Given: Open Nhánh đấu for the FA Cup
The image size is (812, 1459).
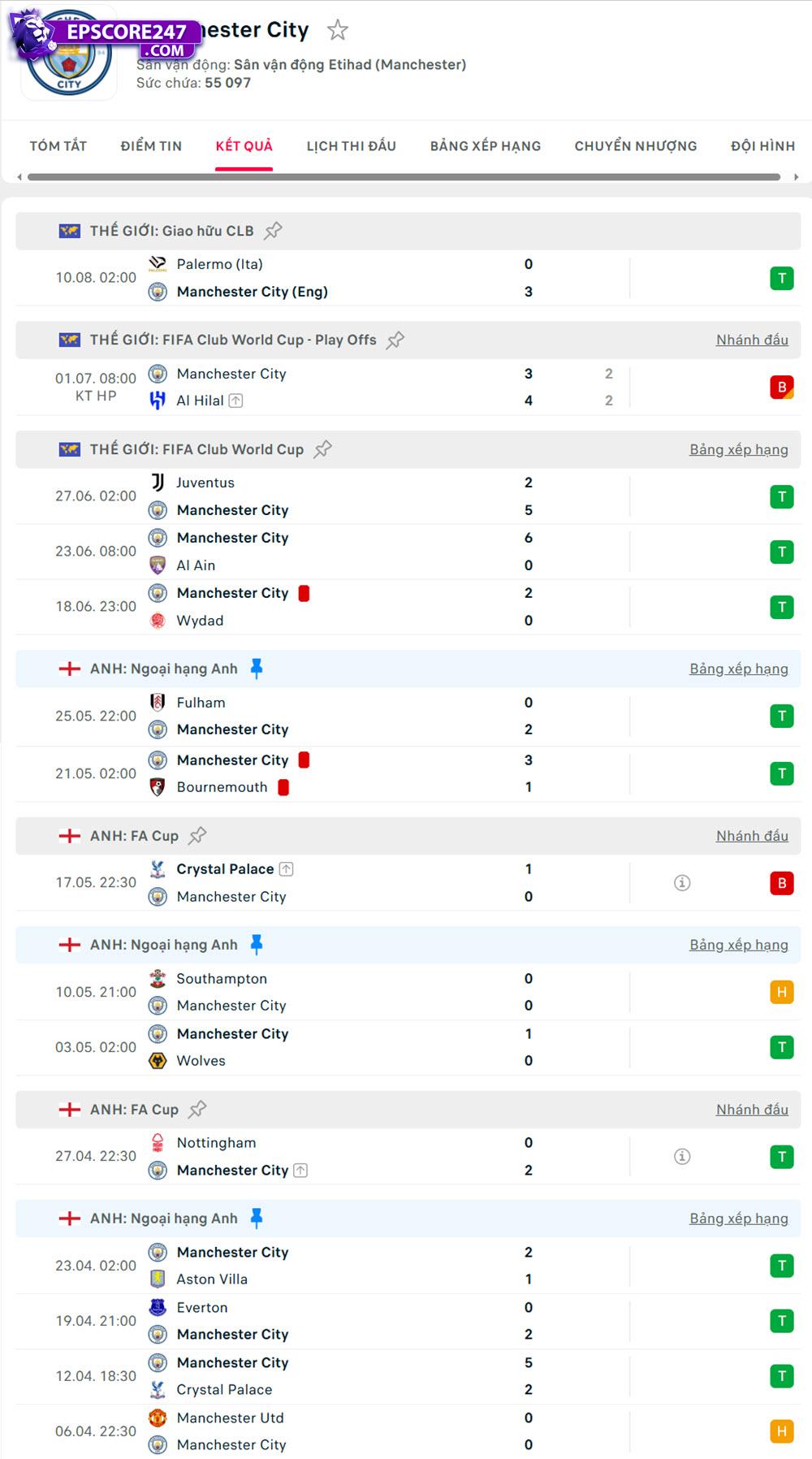Looking at the screenshot, I should coord(752,835).
